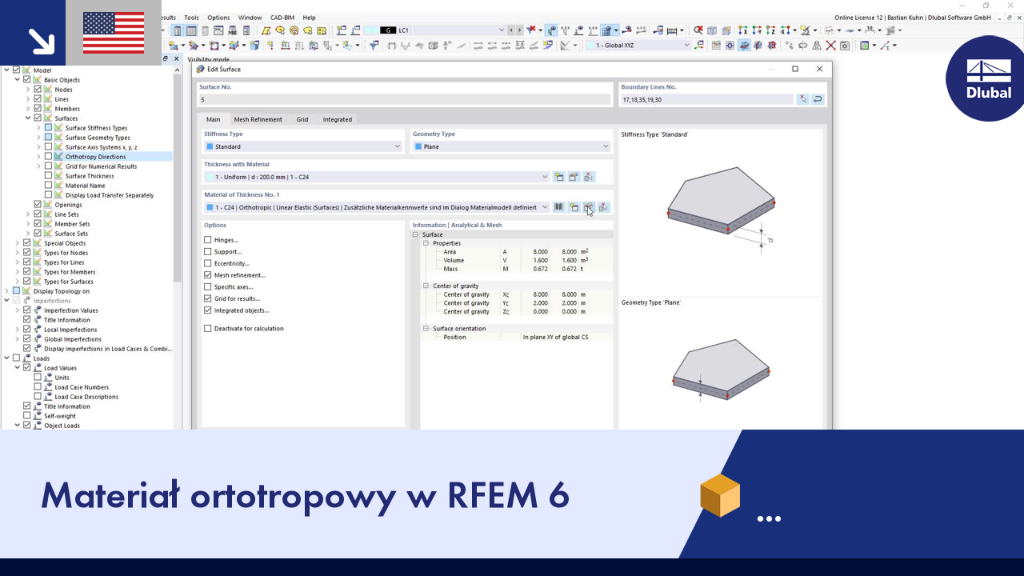Click the edit material icon
Image resolution: width=1024 pixels, height=576 pixels.
pos(589,207)
